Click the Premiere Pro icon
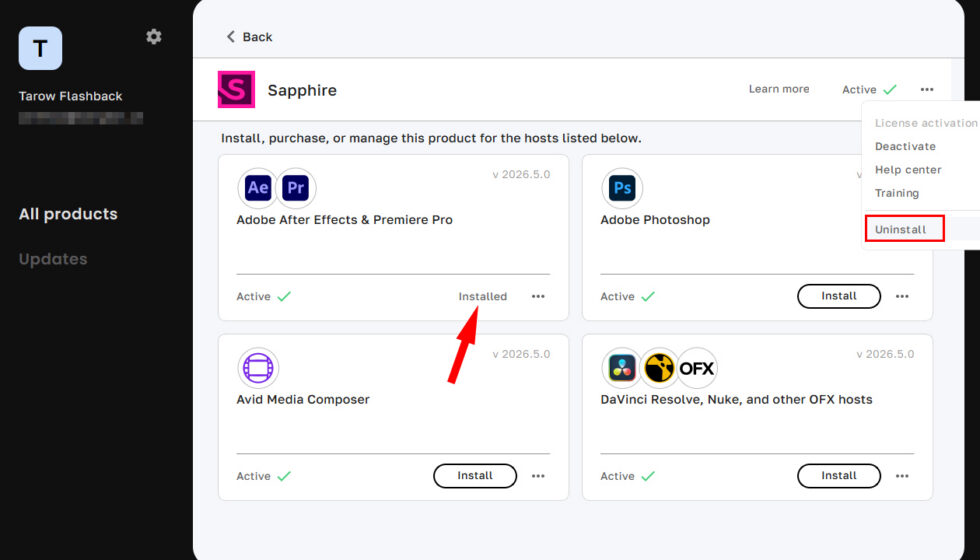 296,188
